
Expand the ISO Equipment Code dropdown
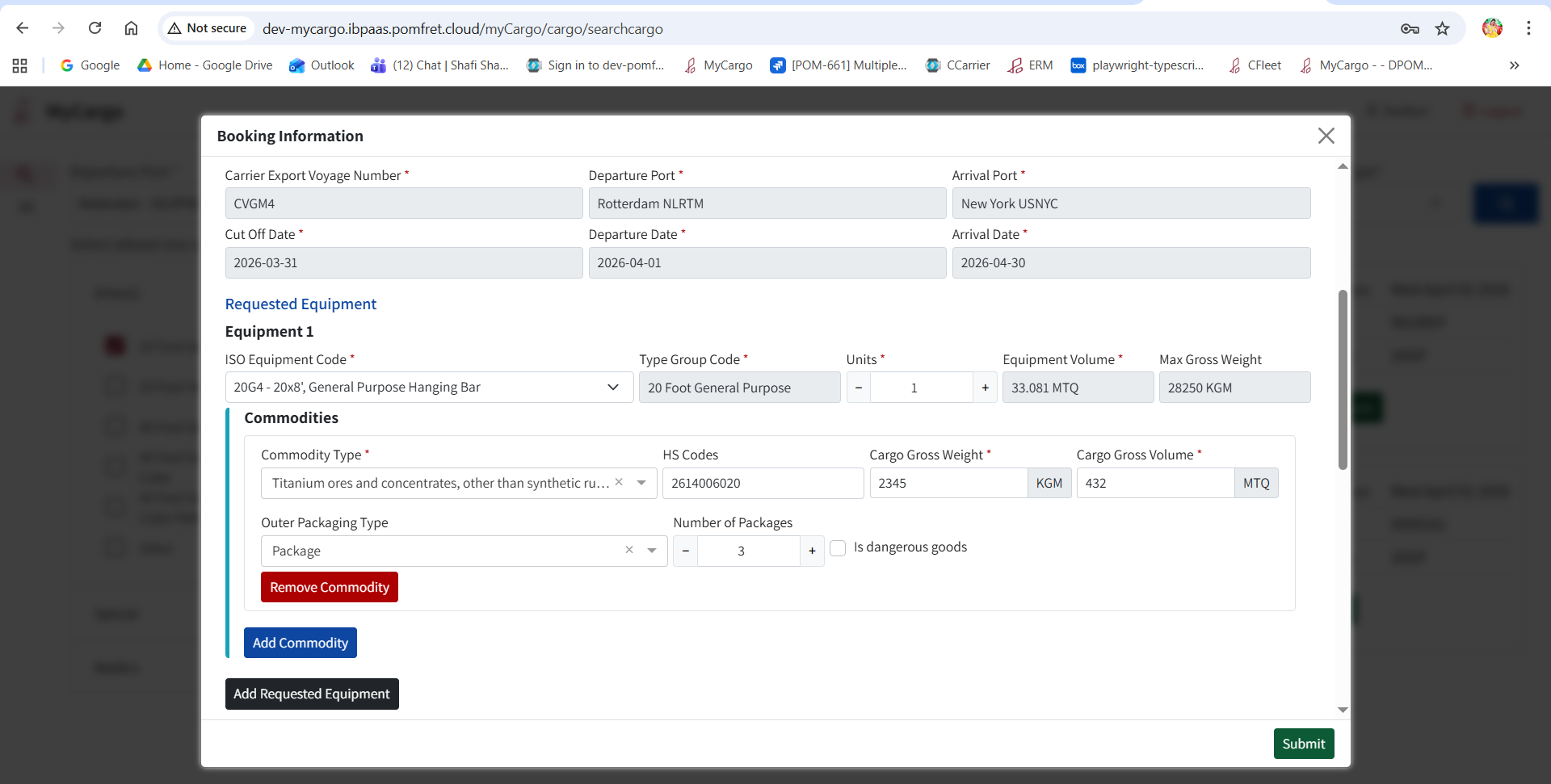pyautogui.click(x=613, y=388)
